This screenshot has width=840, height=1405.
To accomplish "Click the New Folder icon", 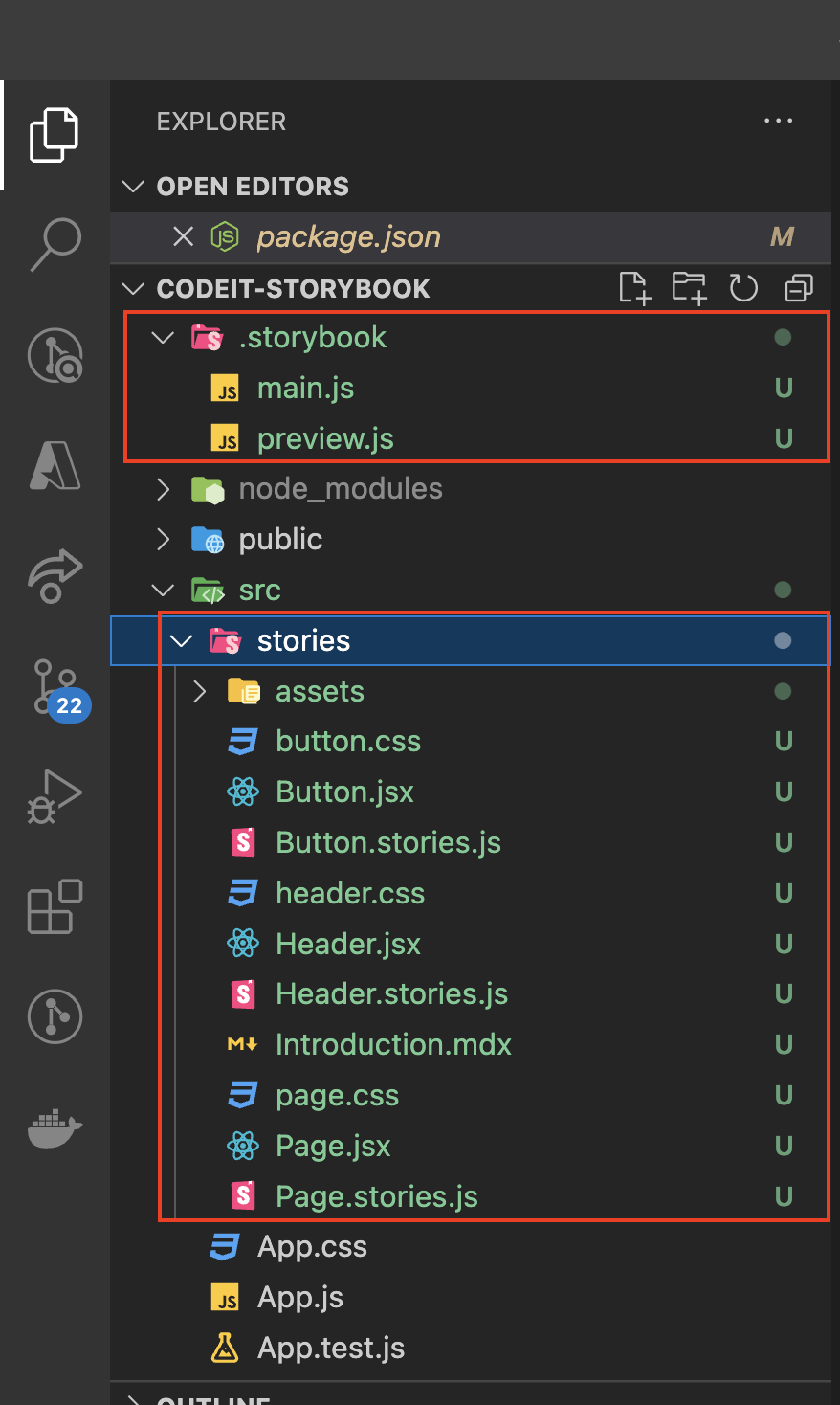I will pos(689,288).
